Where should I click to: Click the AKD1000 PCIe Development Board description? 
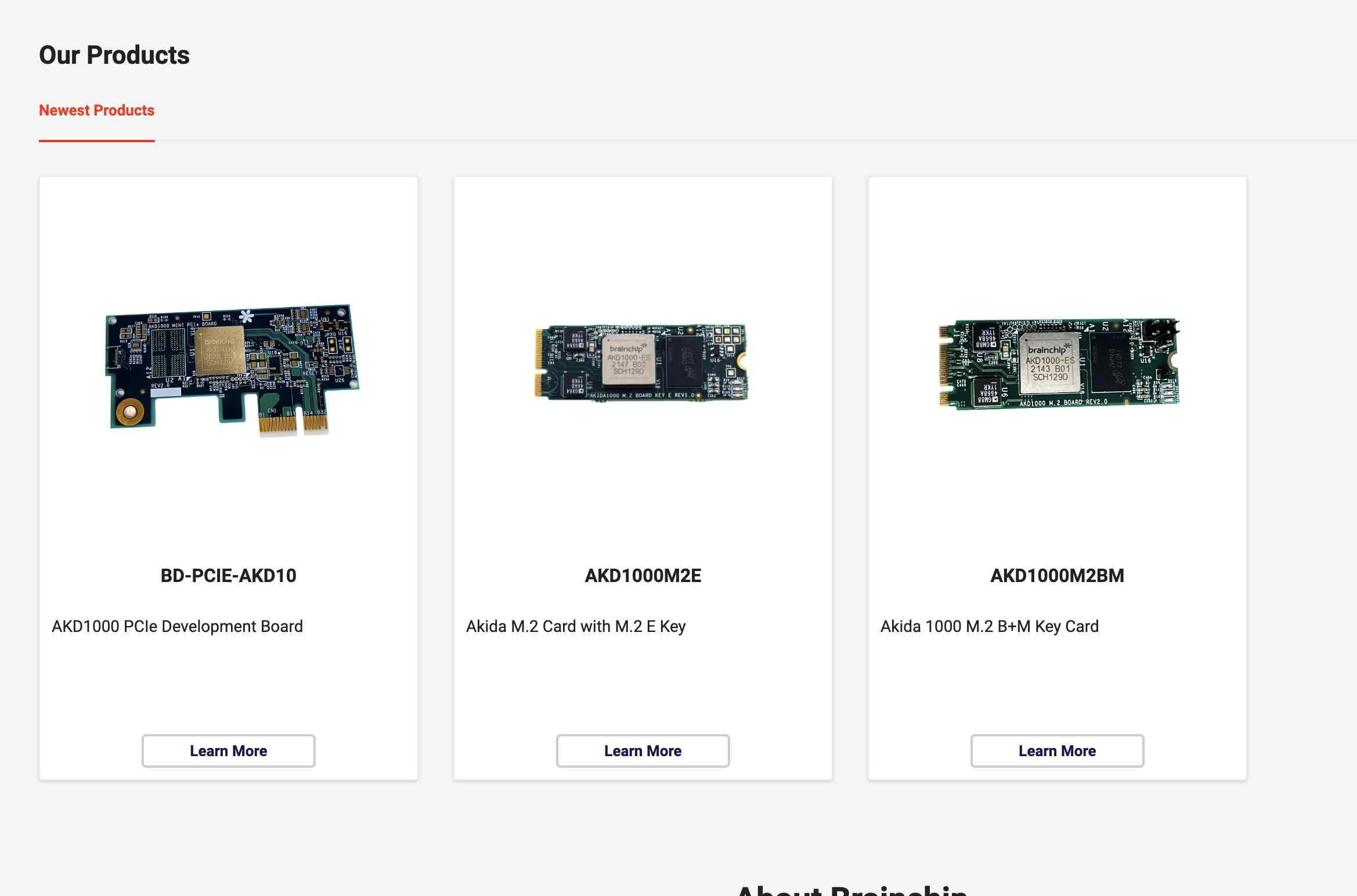(x=177, y=626)
